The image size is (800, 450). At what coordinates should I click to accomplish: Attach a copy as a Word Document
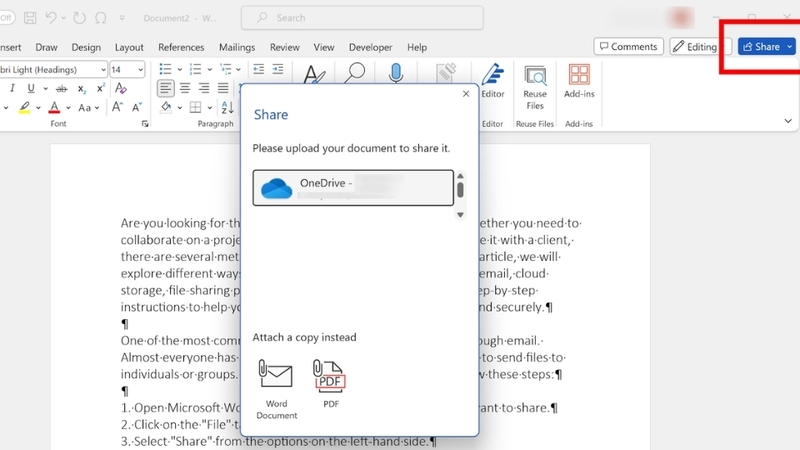277,389
